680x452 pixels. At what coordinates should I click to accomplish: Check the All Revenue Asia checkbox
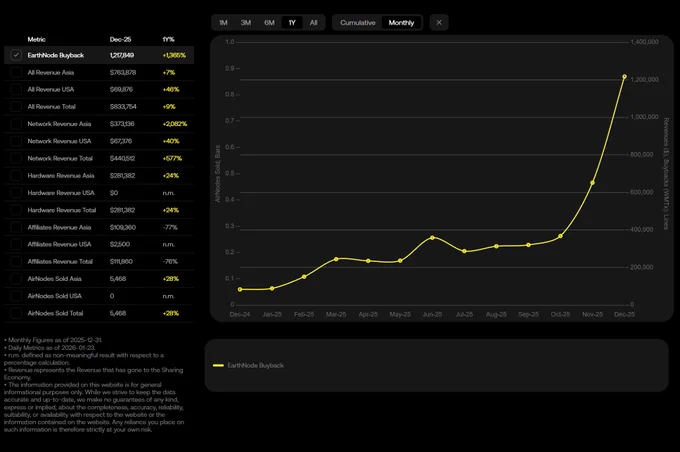pos(16,72)
